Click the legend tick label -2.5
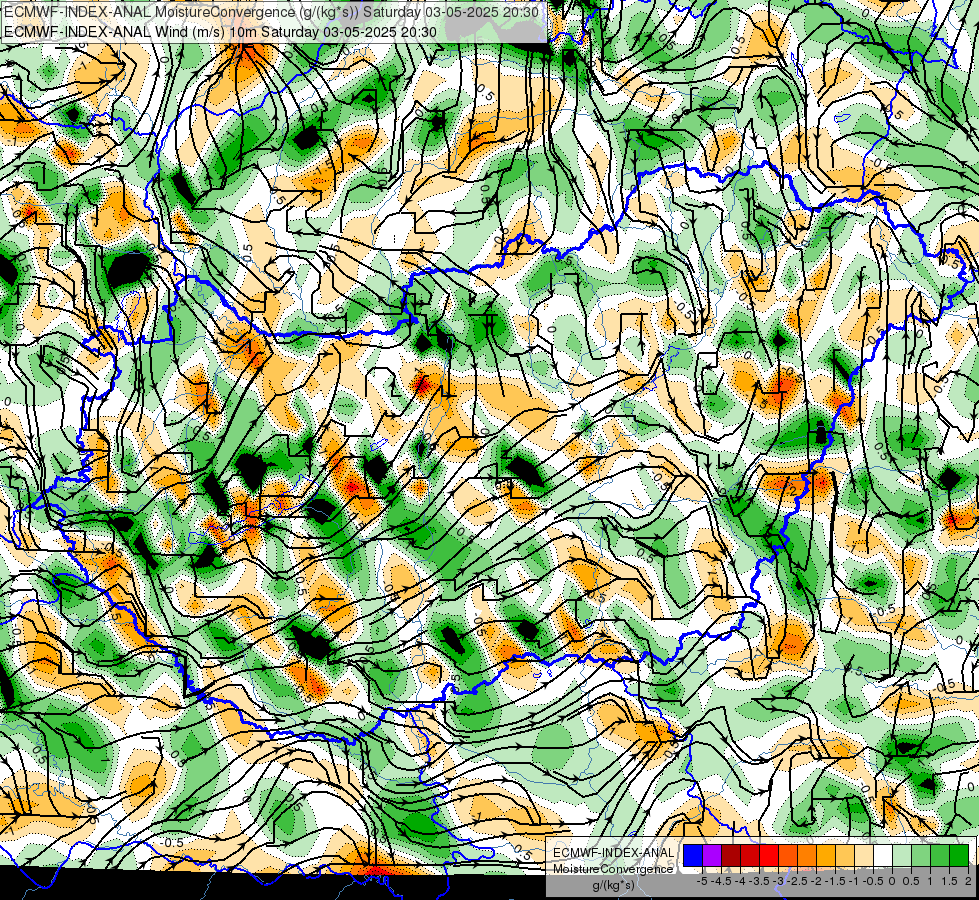This screenshot has height=900, width=979. tap(797, 881)
